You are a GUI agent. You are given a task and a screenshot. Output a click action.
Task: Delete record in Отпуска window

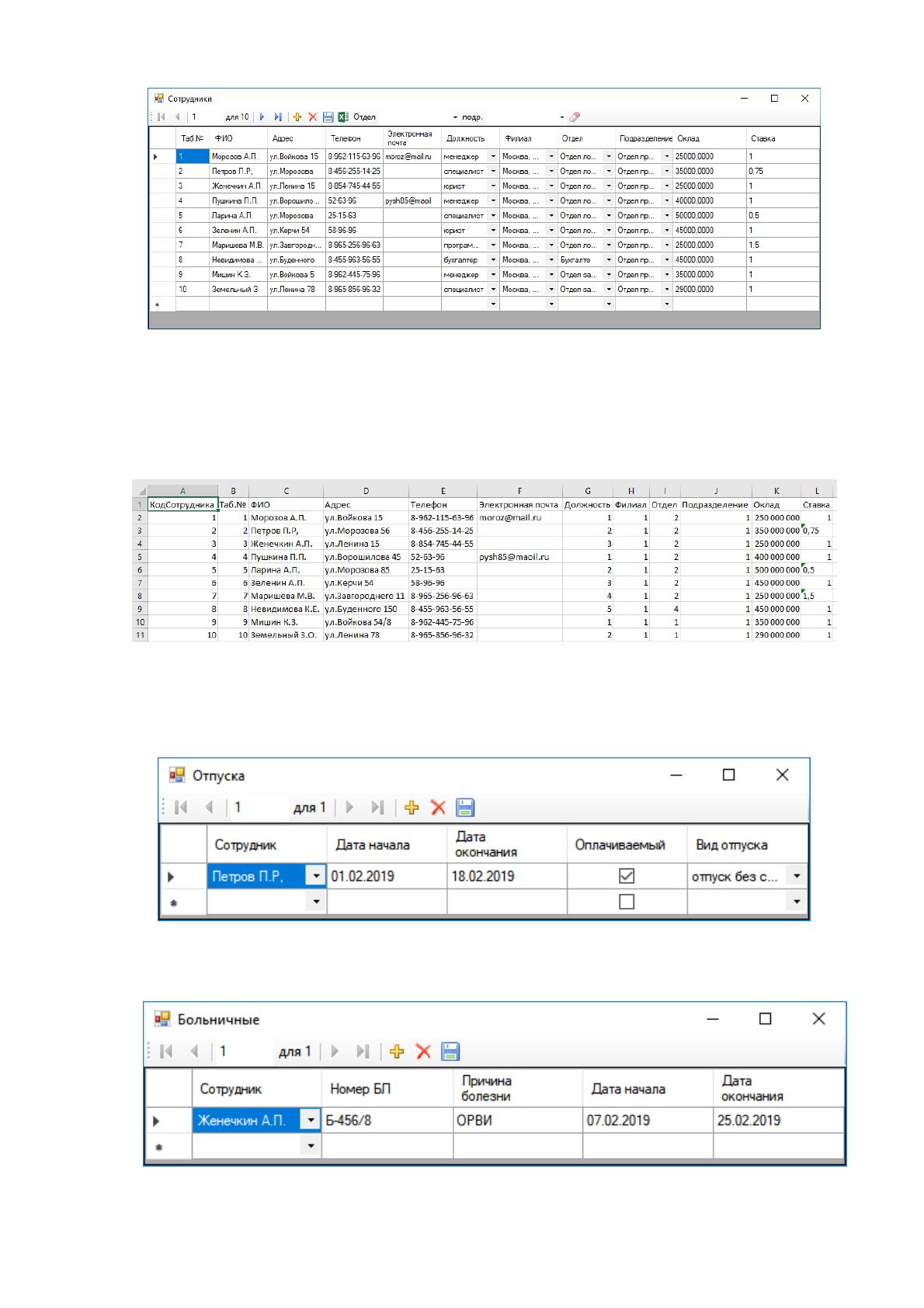coord(438,808)
